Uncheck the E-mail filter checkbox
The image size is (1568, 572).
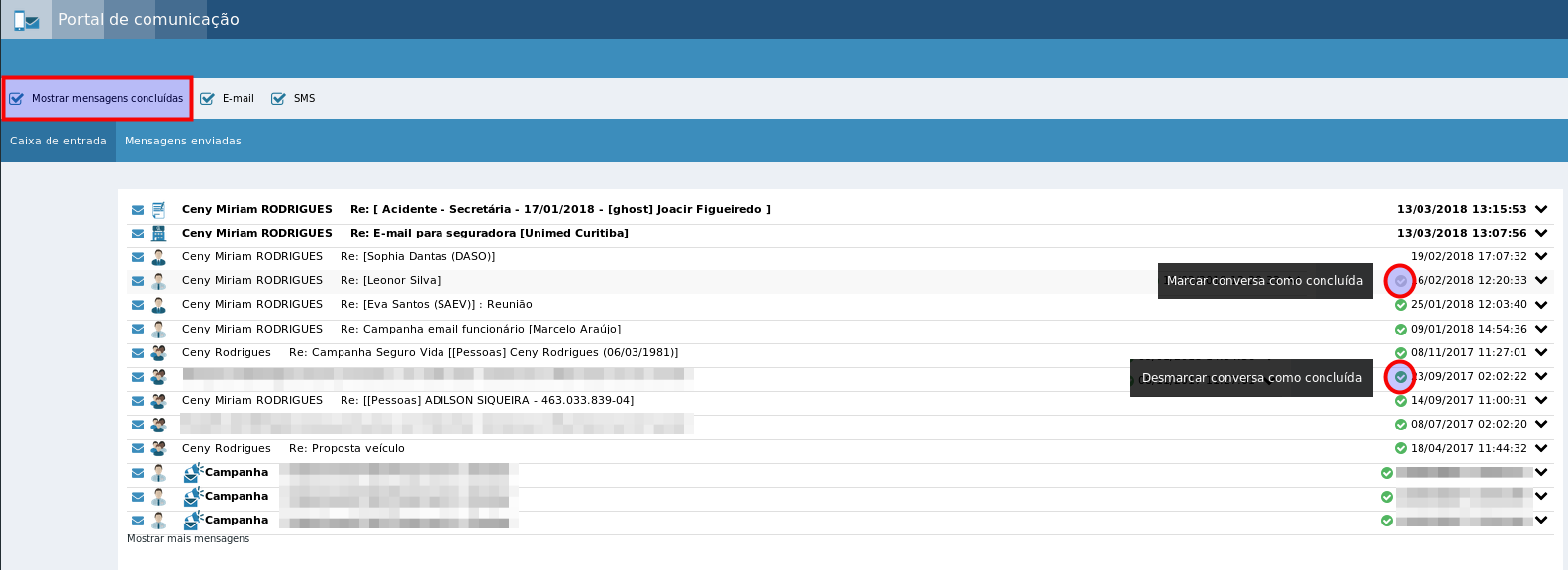point(207,99)
